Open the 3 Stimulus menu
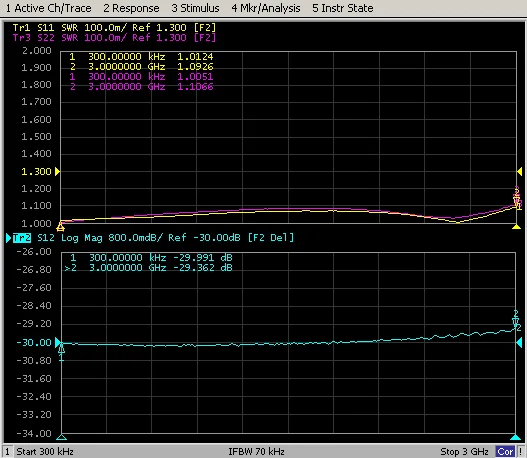 [x=195, y=8]
